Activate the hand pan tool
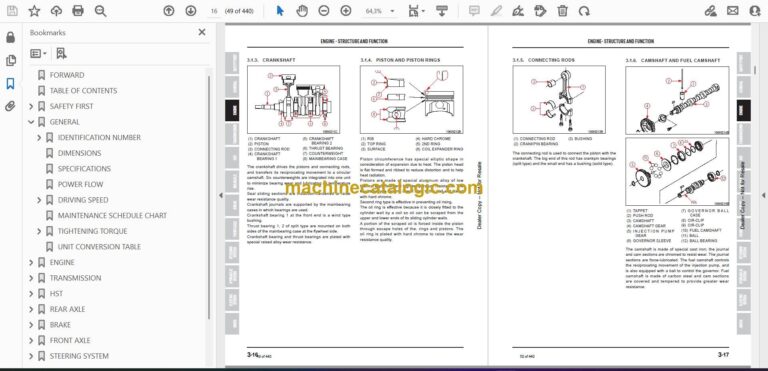This screenshot has height=371, width=768. 302,11
